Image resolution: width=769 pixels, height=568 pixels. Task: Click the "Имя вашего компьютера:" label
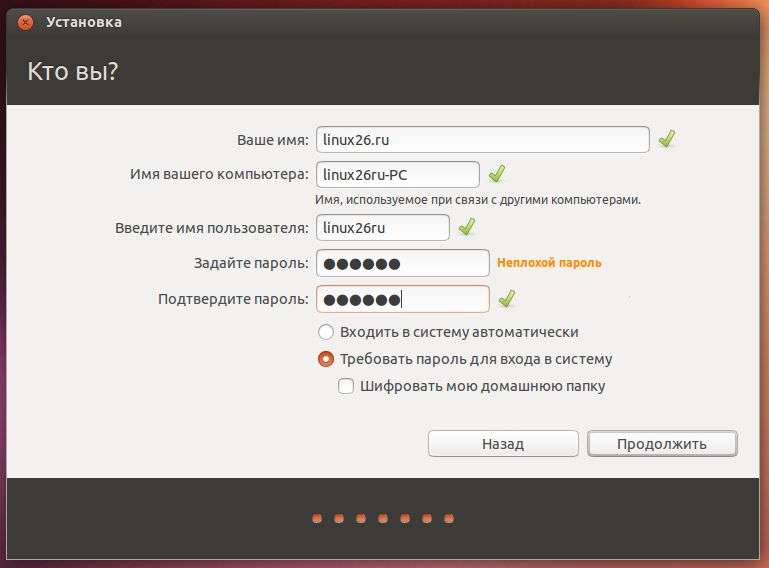tap(219, 175)
